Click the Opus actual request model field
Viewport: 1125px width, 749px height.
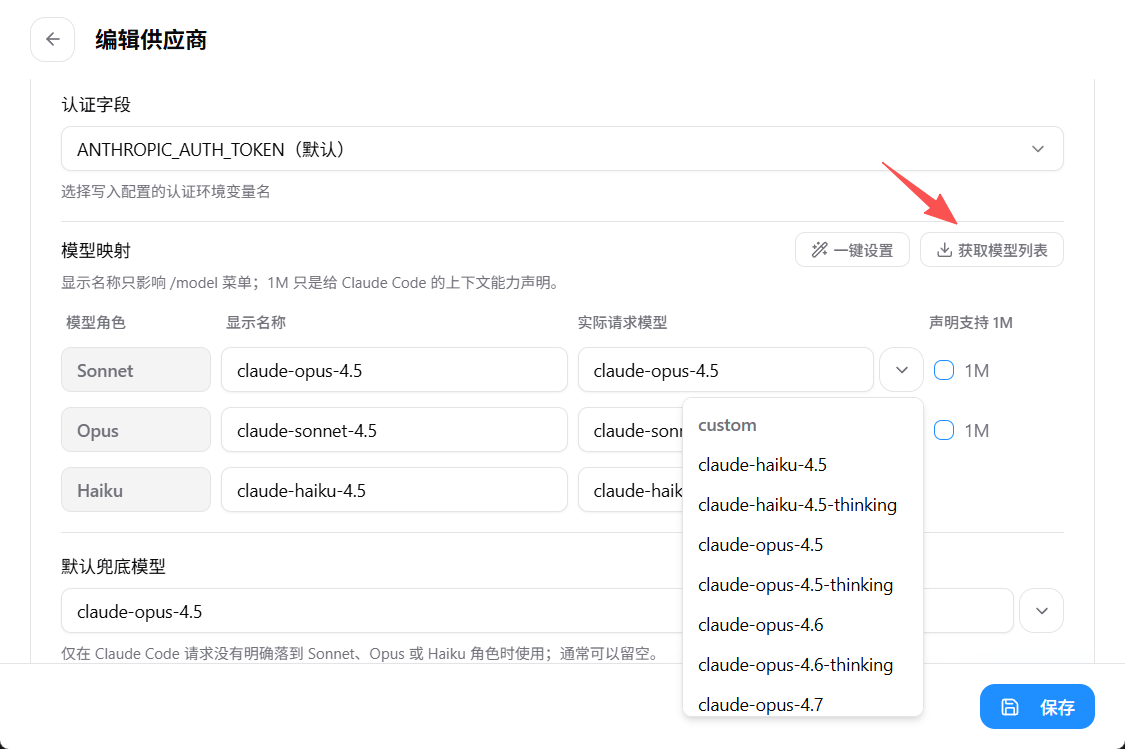(x=631, y=430)
